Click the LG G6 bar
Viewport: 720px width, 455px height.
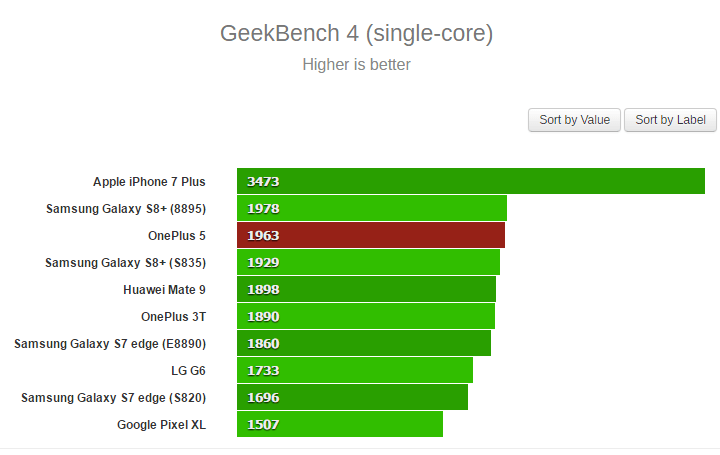355,371
